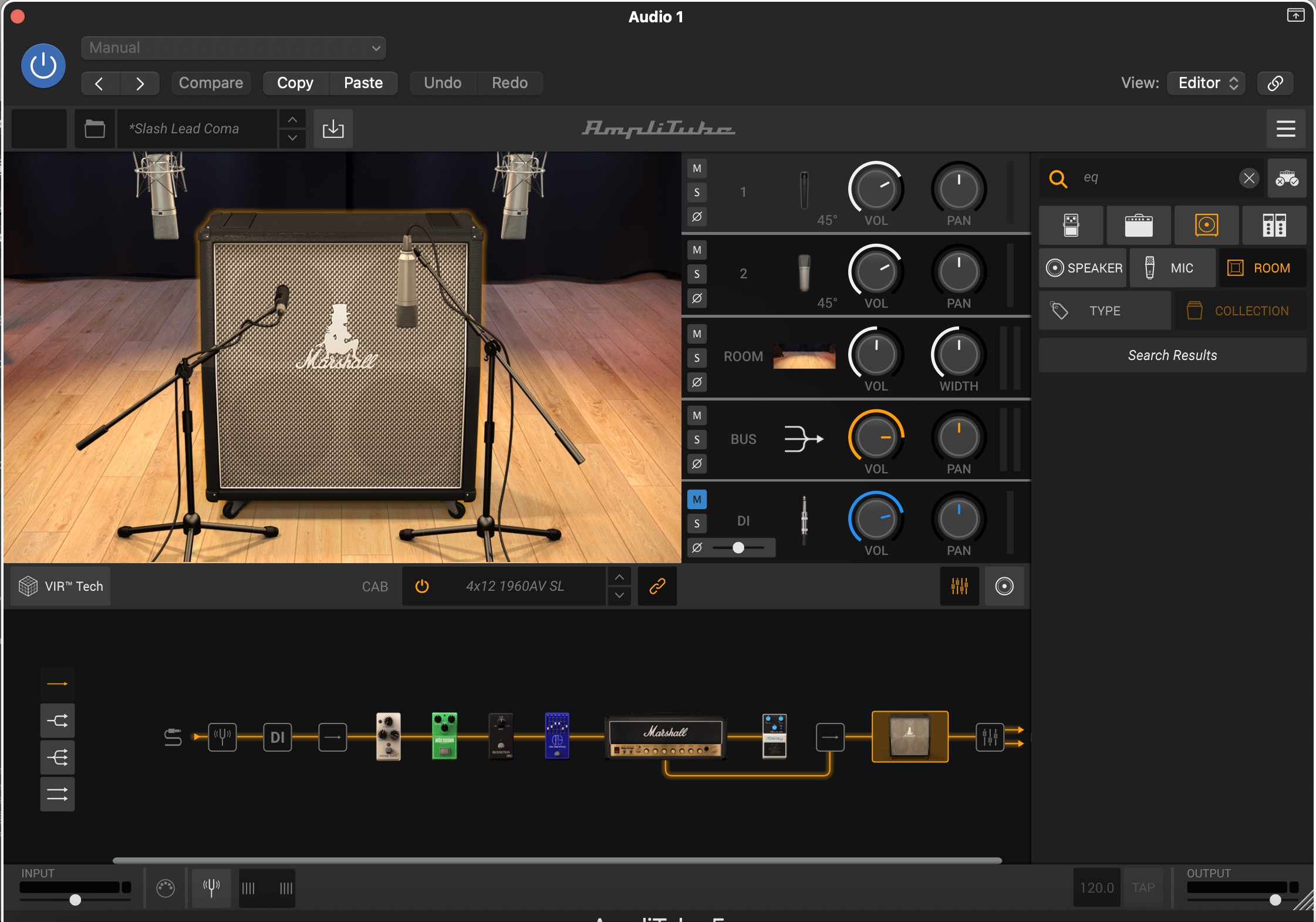Image resolution: width=1316 pixels, height=922 pixels.
Task: Click the BUS routing merge icon
Action: 804,439
